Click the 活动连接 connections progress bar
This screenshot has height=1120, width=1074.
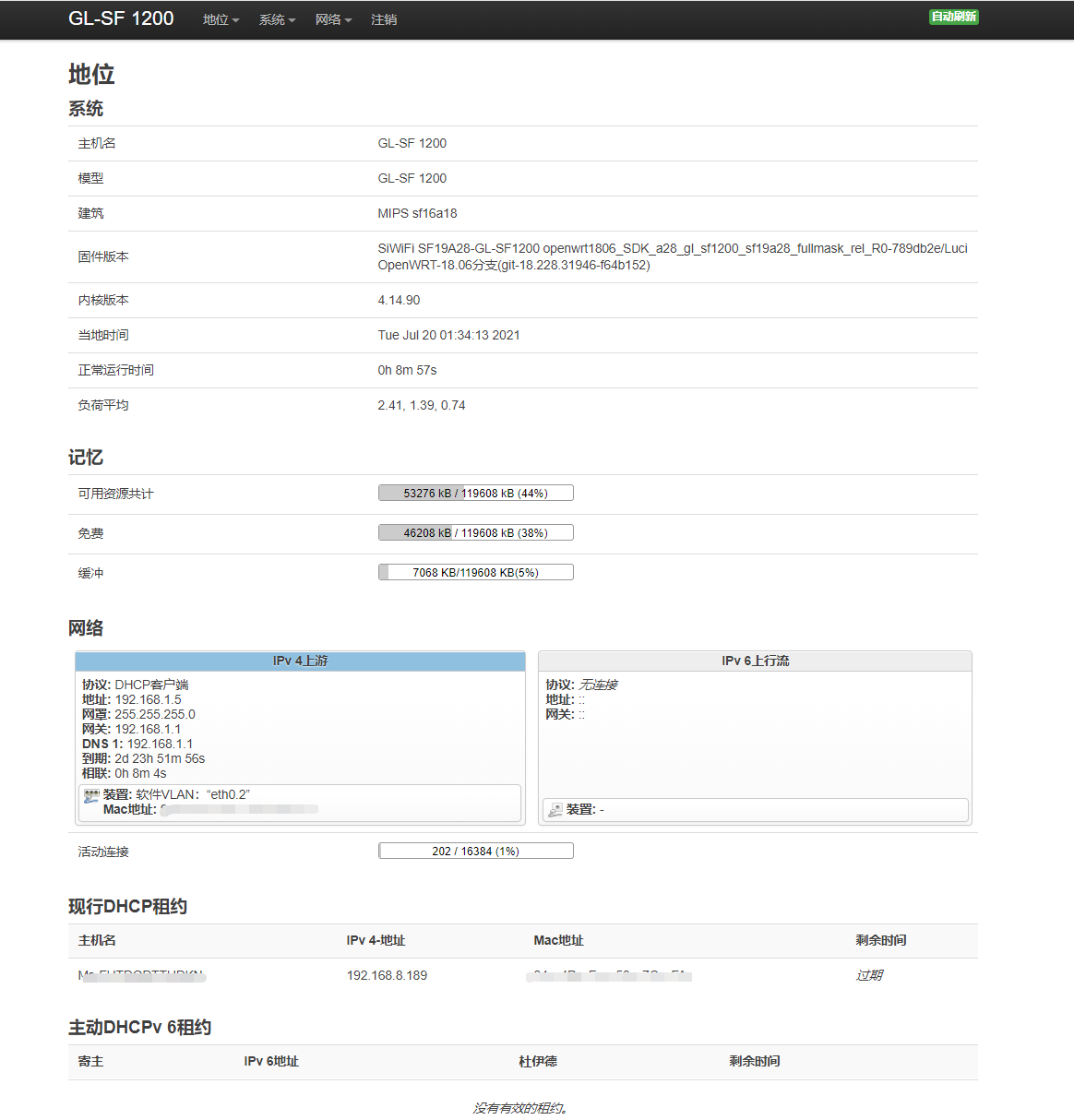pyautogui.click(x=475, y=851)
